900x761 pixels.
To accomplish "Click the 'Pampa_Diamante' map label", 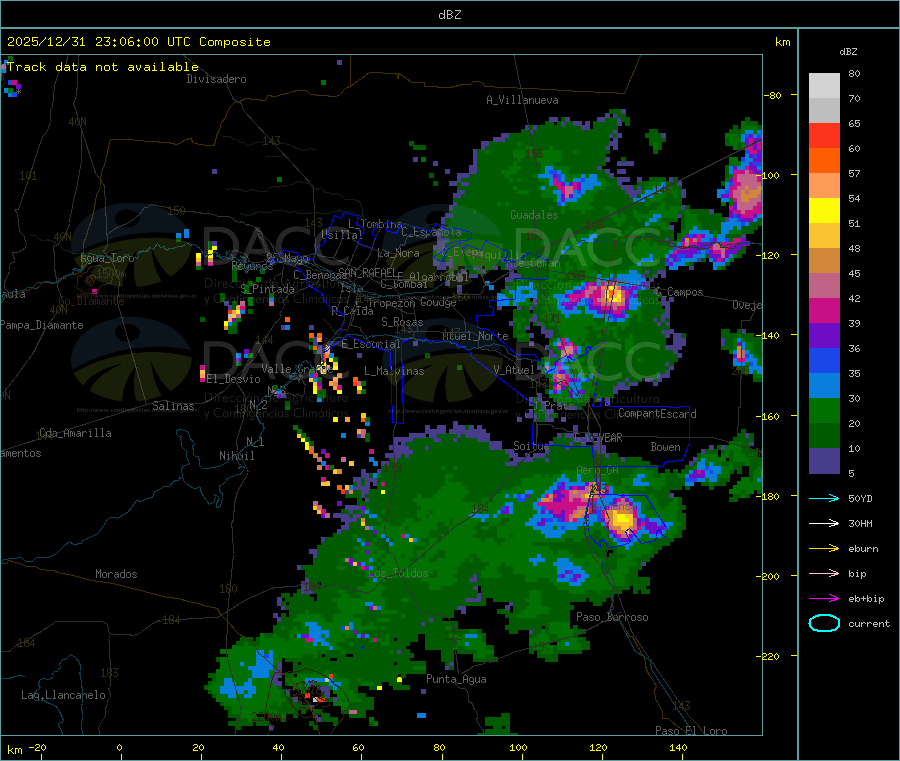I will point(42,325).
